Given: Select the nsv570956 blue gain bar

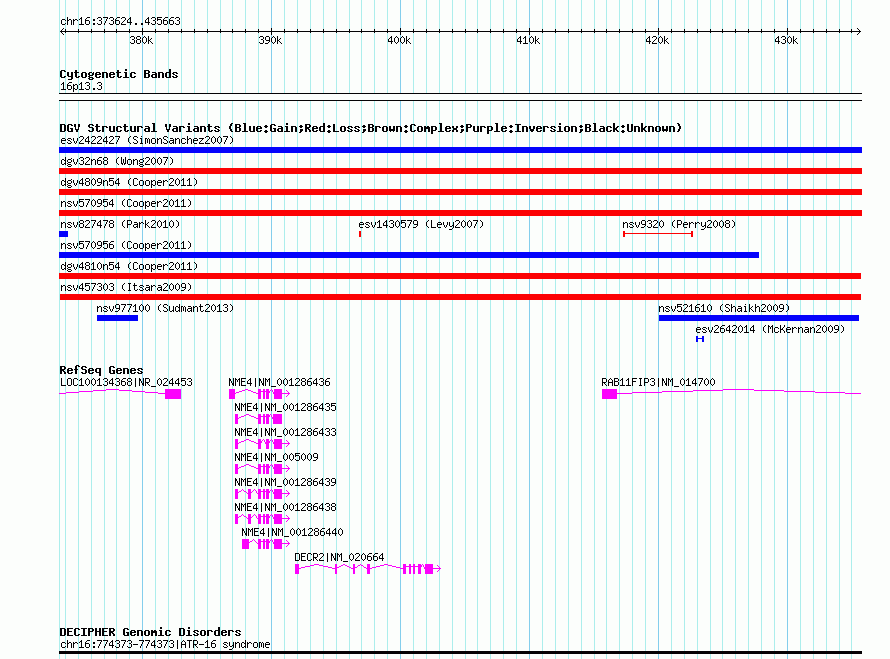Looking at the screenshot, I should 408,255.
